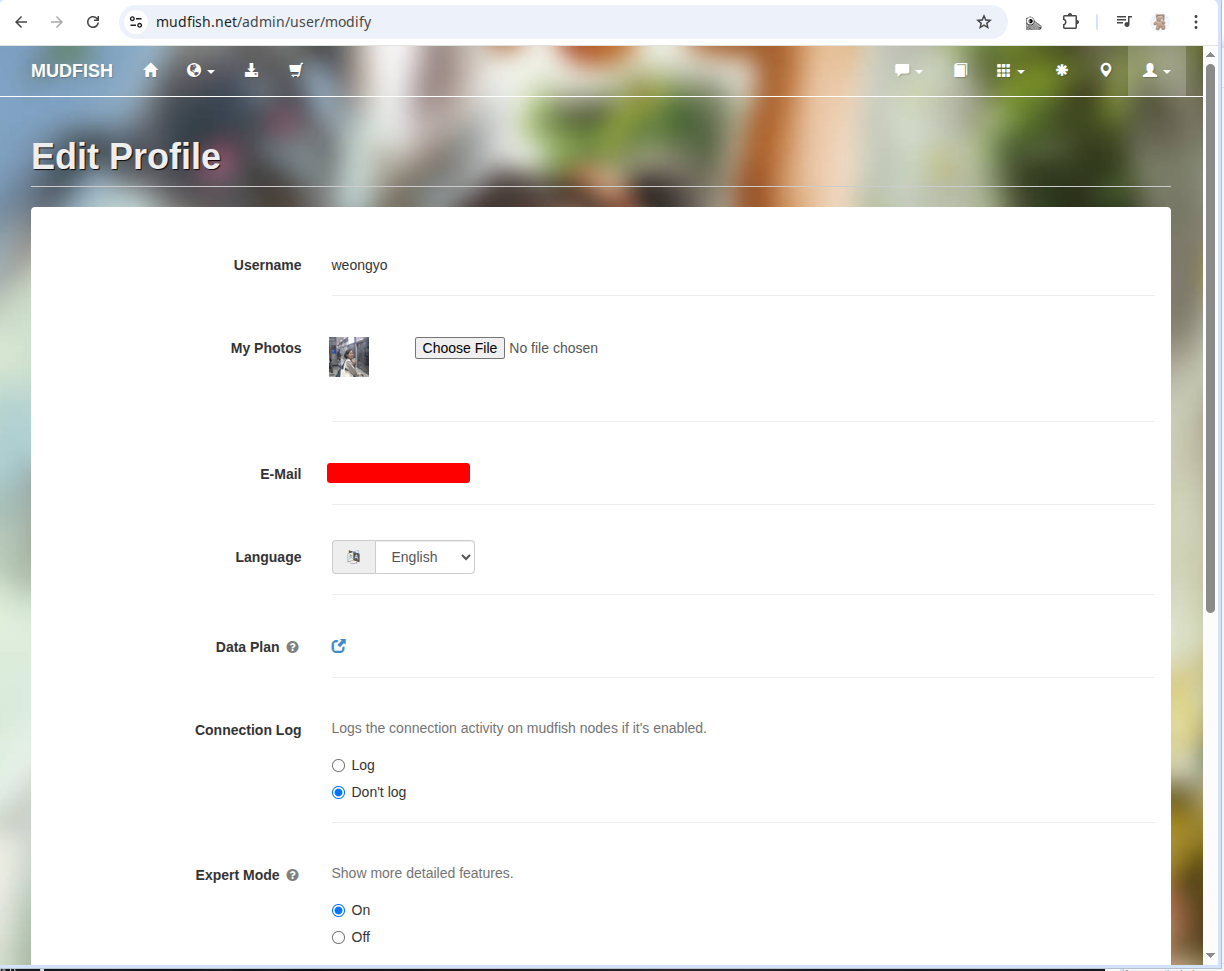This screenshot has height=971, width=1224.
Task: Click the Data Plan help question icon
Action: tap(293, 647)
